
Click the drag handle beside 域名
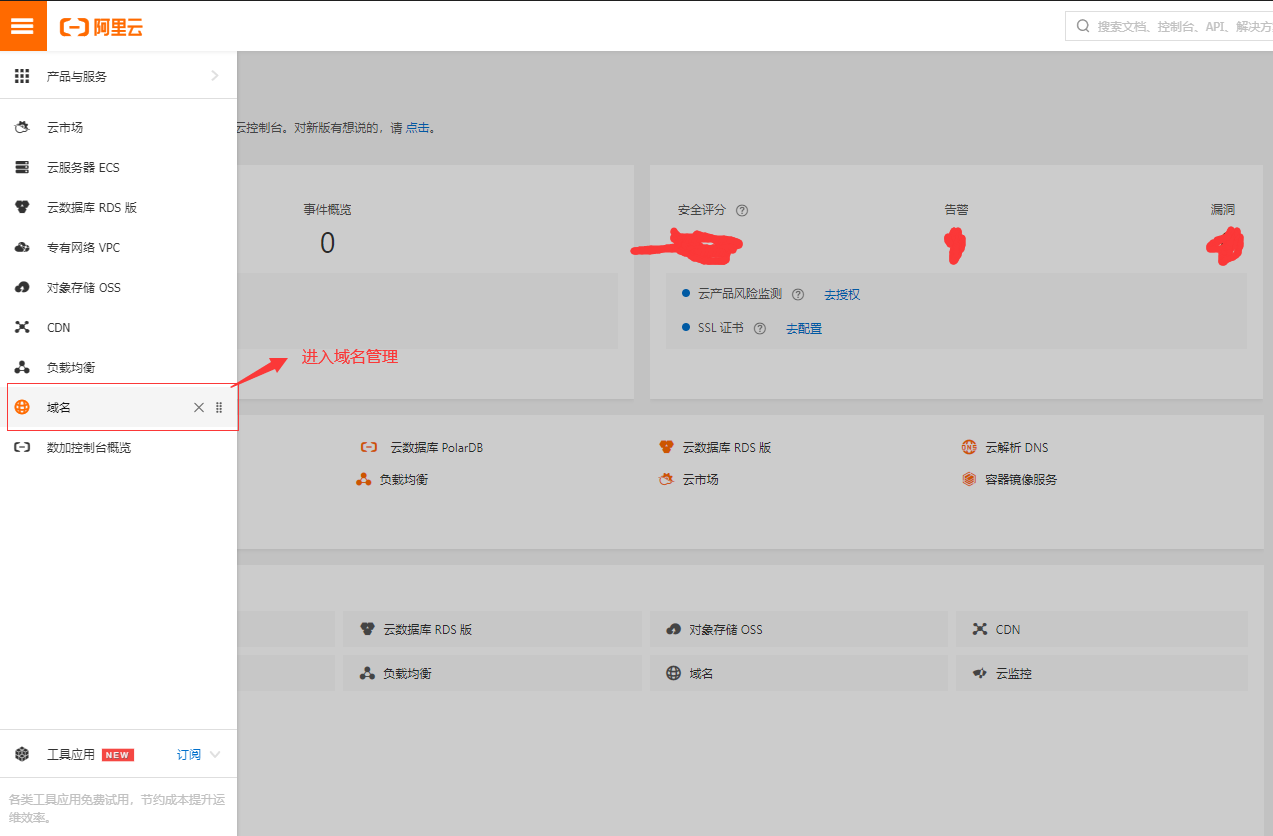click(x=219, y=407)
